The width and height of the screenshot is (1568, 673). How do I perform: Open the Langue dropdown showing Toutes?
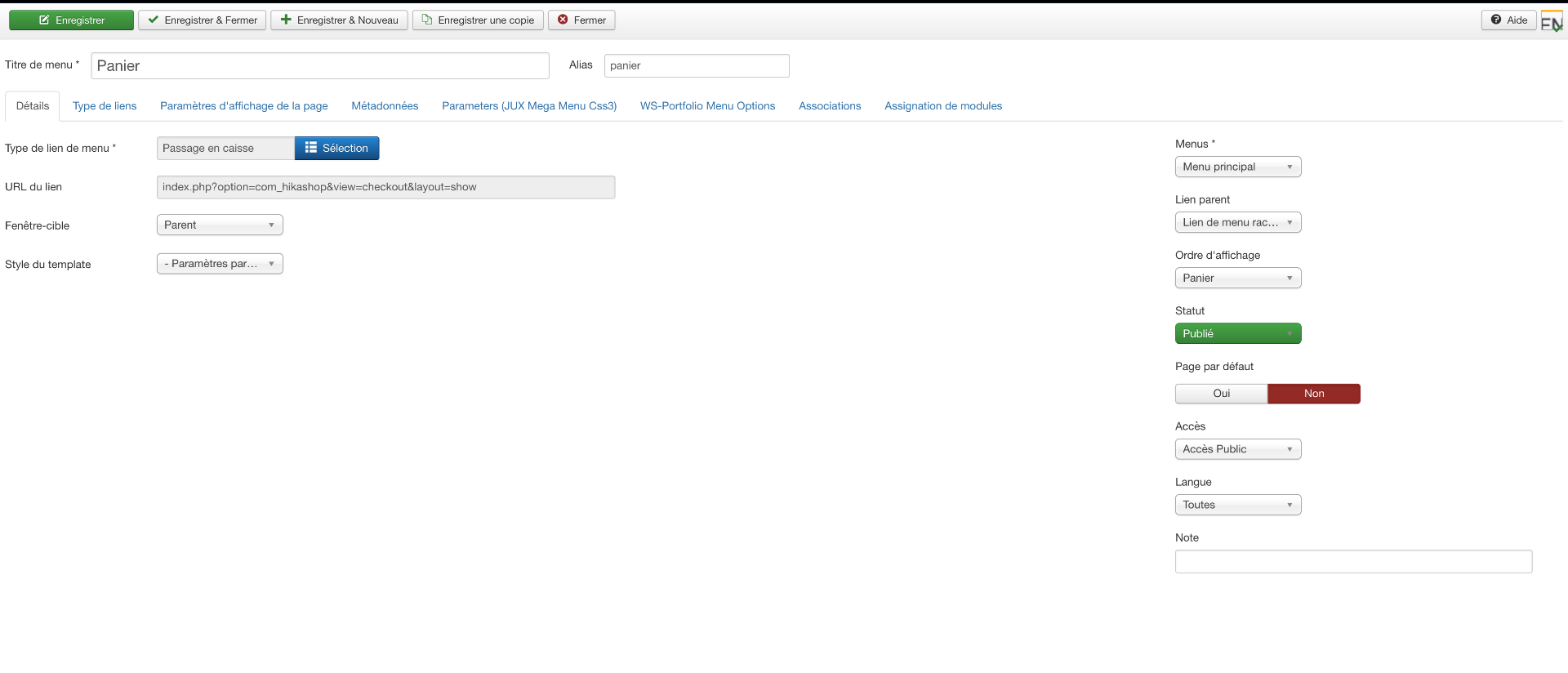point(1238,505)
